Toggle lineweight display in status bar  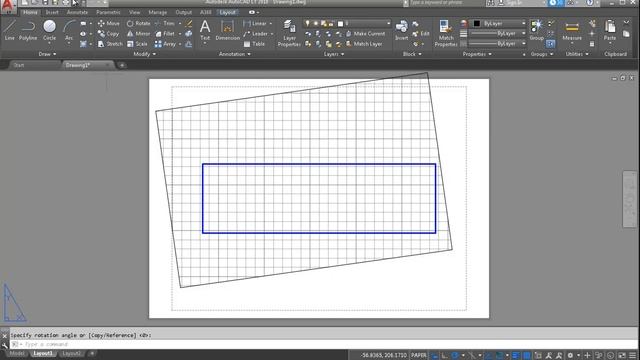[516, 356]
